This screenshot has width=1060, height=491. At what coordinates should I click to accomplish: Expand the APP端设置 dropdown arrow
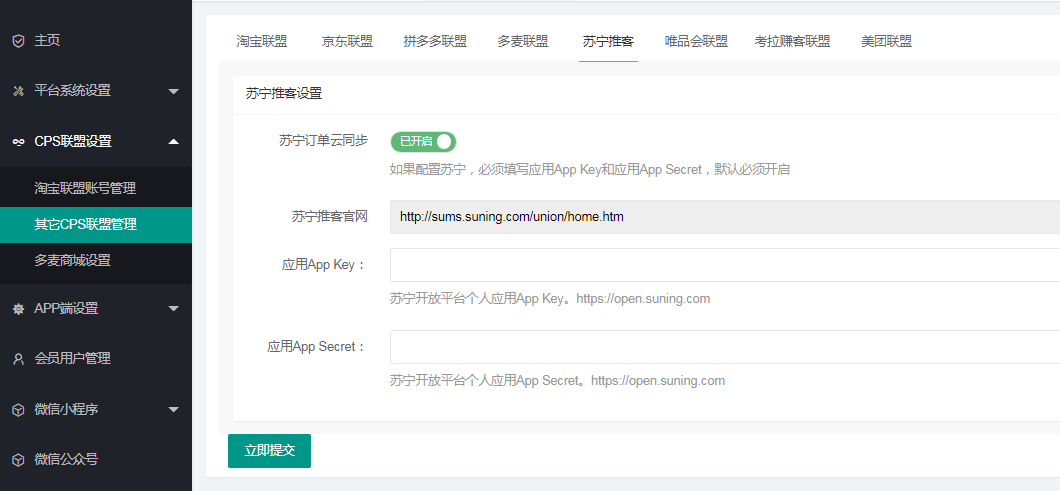(174, 309)
